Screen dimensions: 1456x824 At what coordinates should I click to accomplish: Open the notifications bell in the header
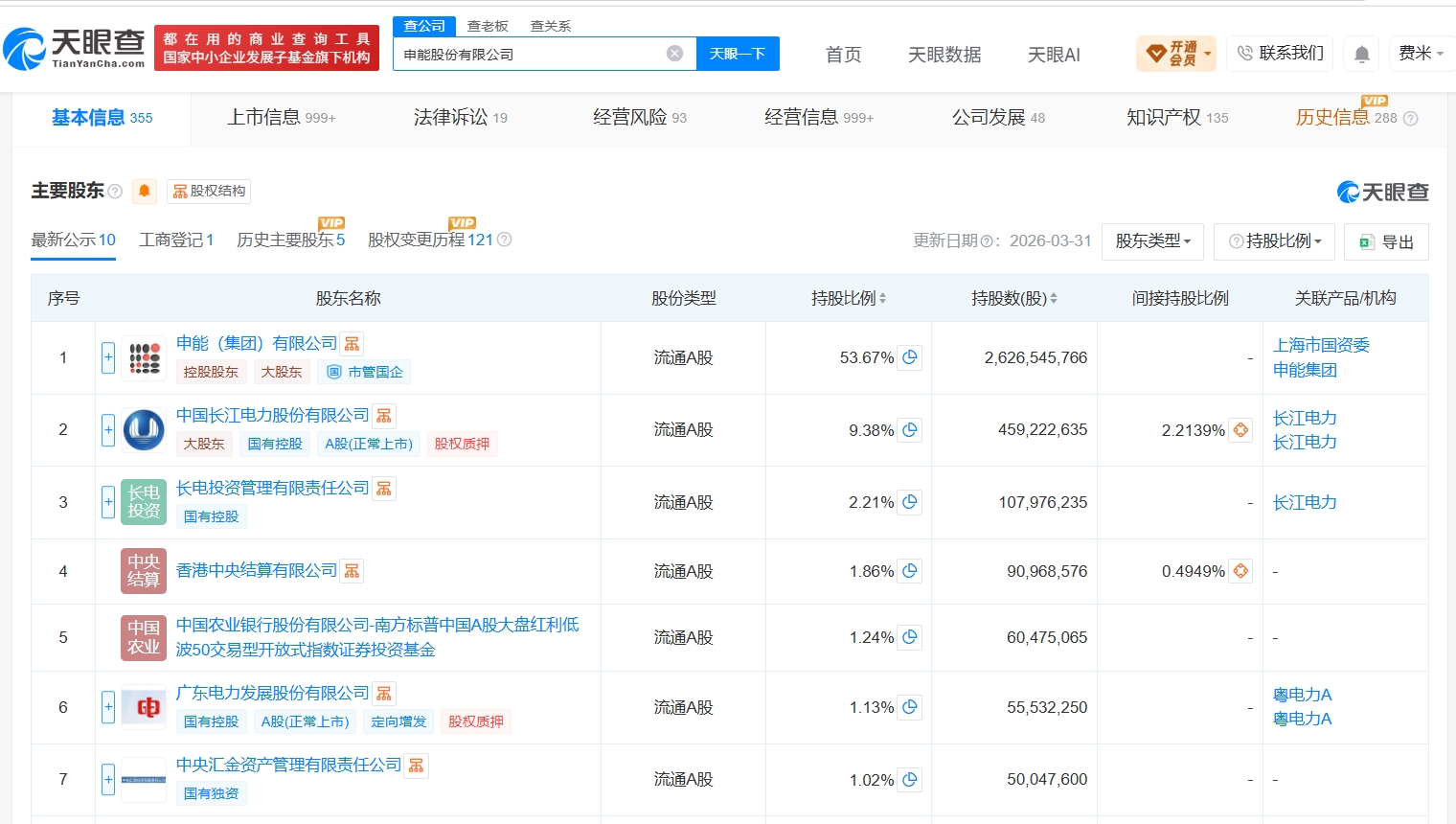1361,54
